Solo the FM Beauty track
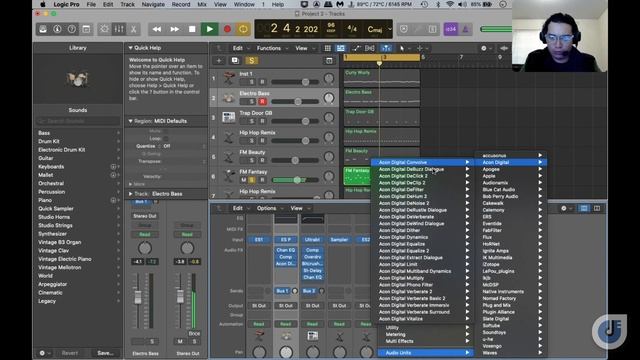 pos(252,160)
